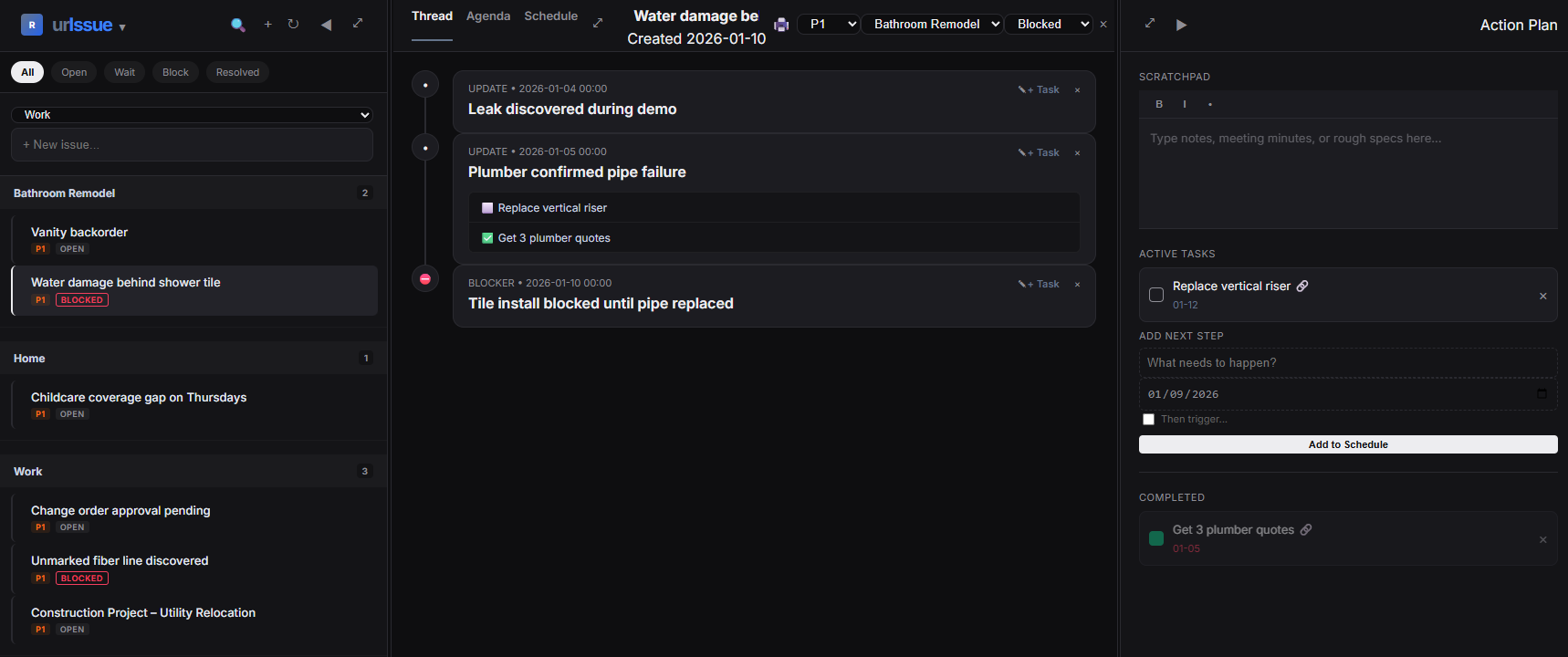Click the red blocker marker on timeline
1568x657 pixels.
pos(425,279)
